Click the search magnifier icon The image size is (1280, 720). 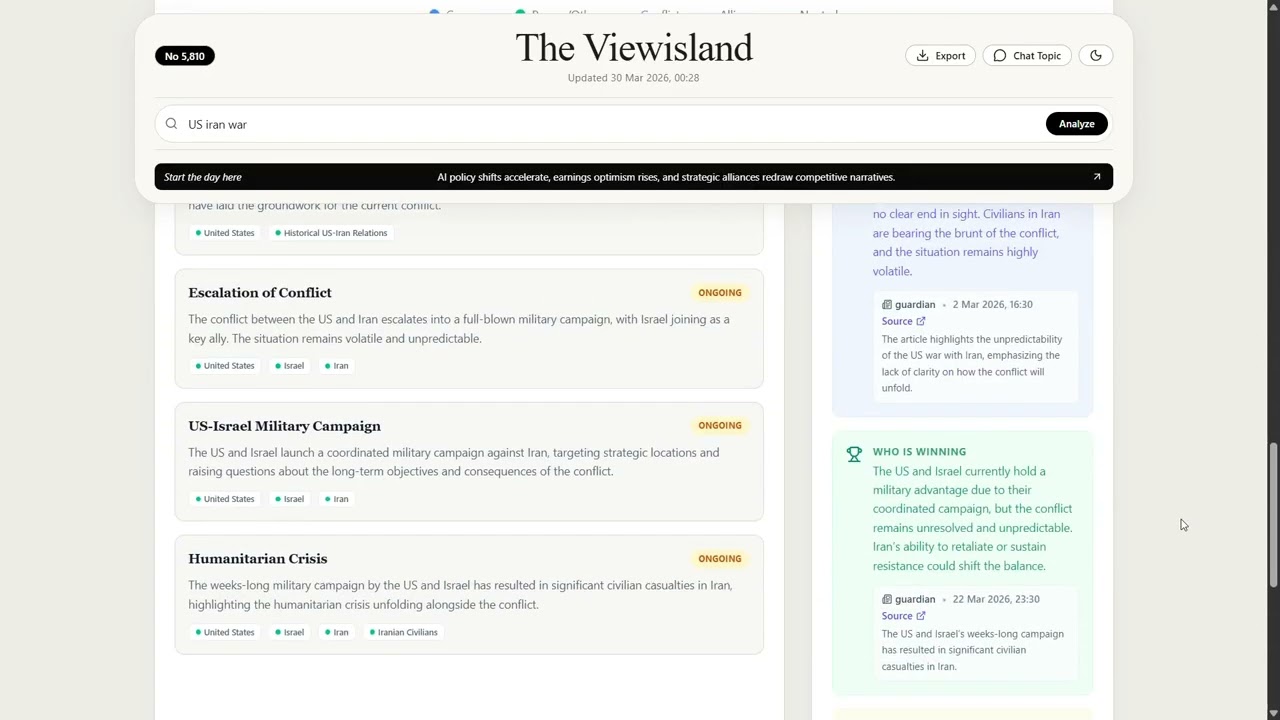point(171,124)
